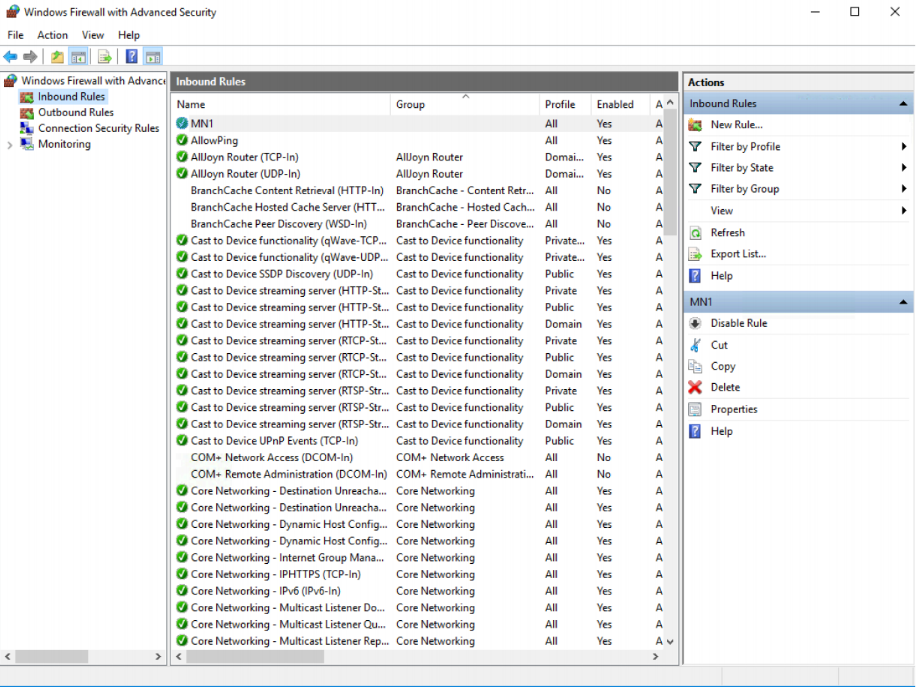Click the rules list horizontal scroll-right arrow

click(656, 657)
